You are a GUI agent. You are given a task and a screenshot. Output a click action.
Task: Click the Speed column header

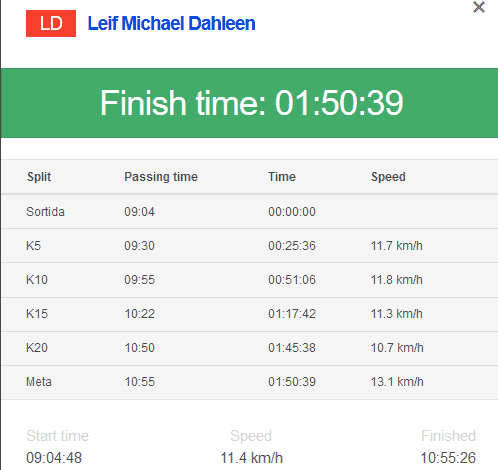pos(388,177)
